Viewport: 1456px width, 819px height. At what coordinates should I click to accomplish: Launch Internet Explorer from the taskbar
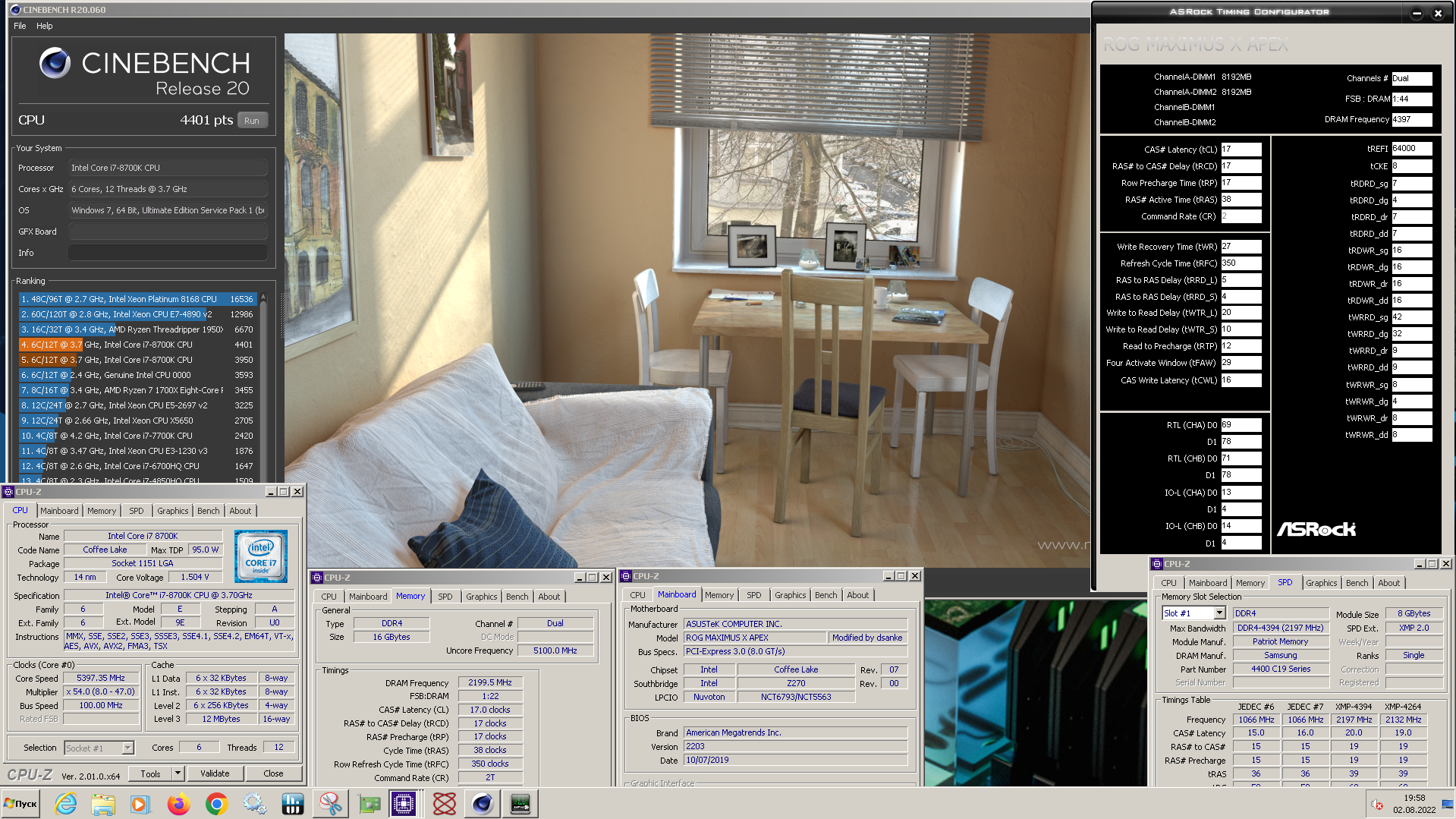tap(66, 804)
